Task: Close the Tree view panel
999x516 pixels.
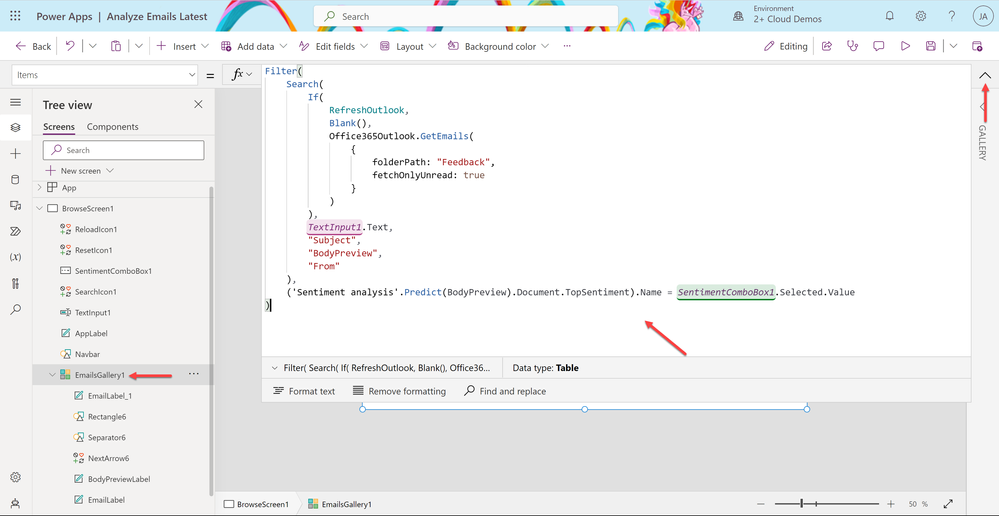Action: tap(198, 104)
